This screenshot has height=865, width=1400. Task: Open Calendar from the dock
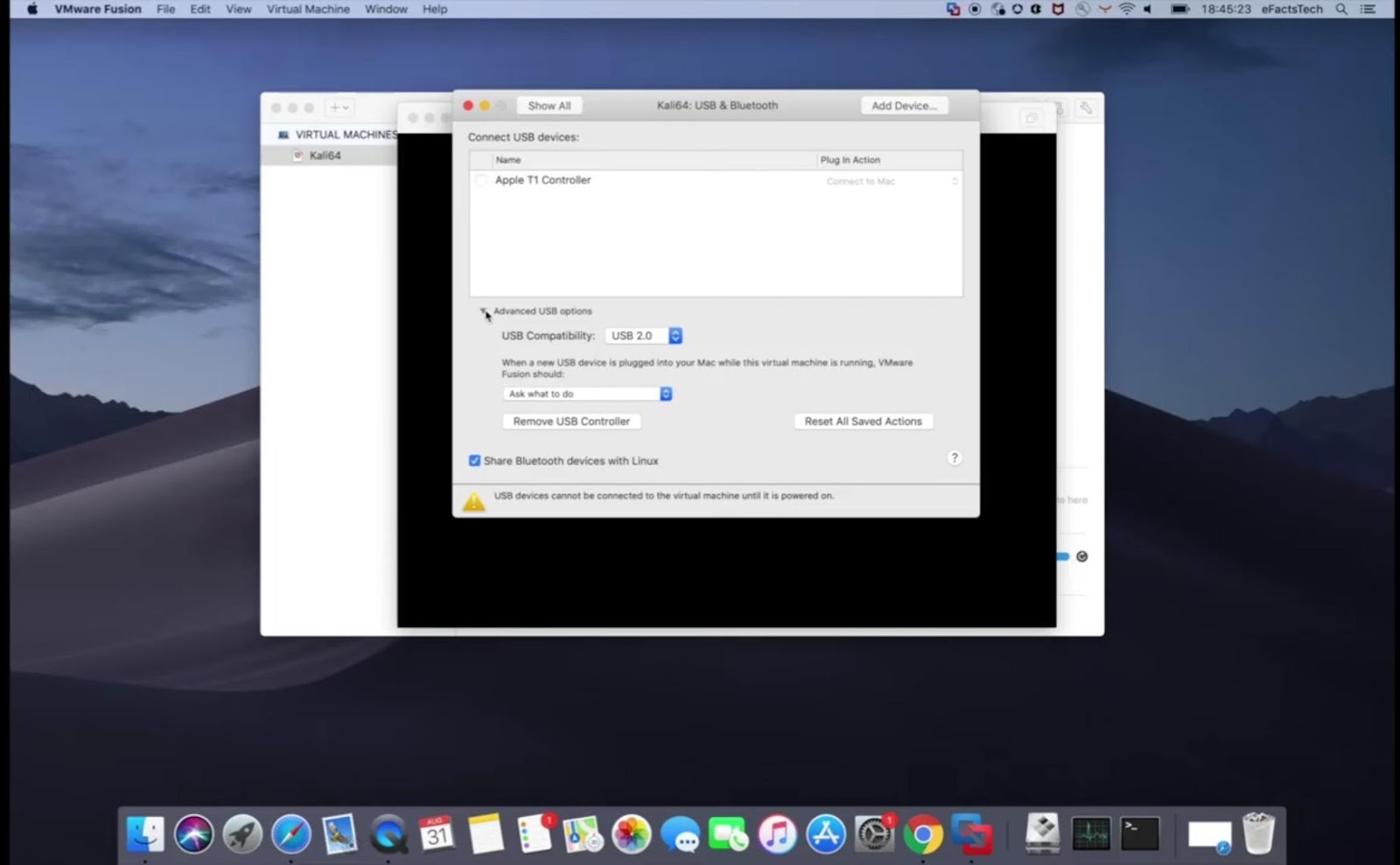(x=437, y=834)
